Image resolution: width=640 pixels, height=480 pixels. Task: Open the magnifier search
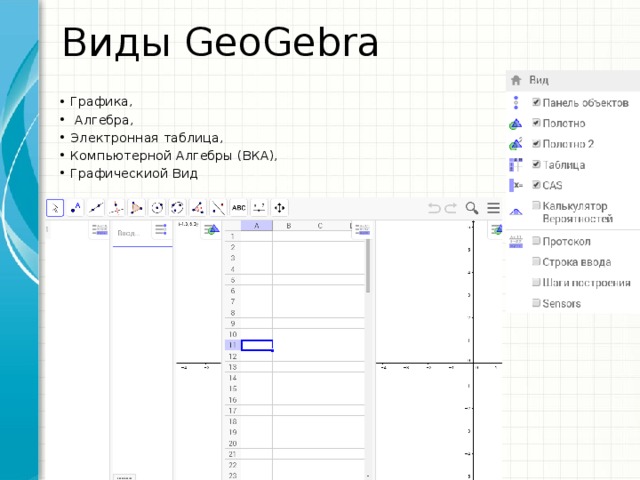pyautogui.click(x=472, y=208)
